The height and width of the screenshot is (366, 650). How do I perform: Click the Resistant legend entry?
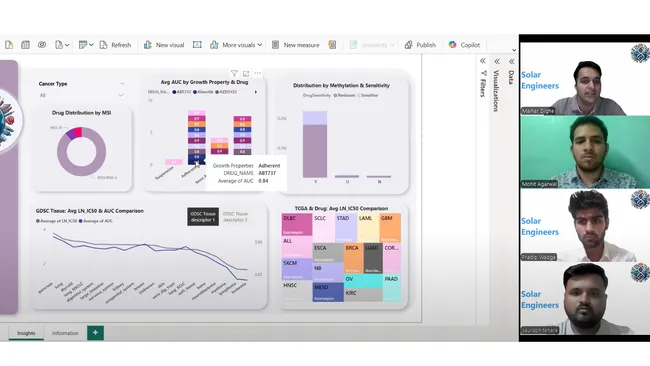tap(344, 95)
